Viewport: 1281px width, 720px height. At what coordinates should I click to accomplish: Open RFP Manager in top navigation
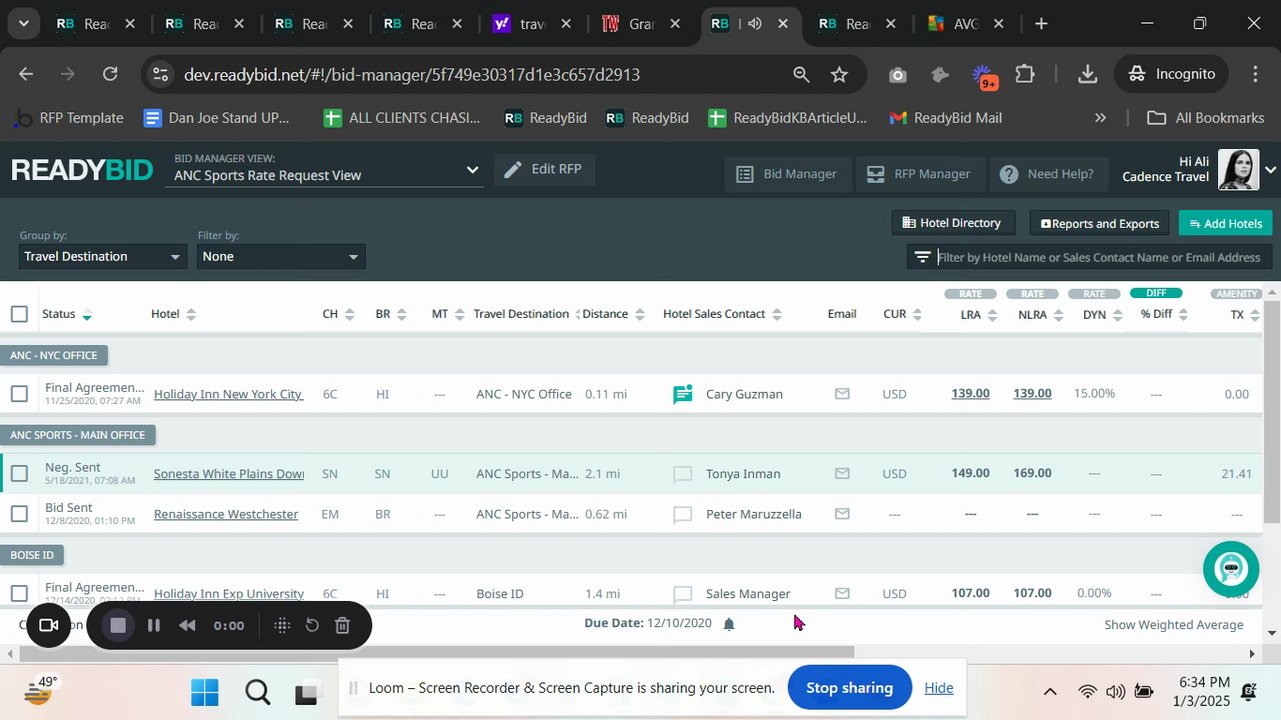919,174
